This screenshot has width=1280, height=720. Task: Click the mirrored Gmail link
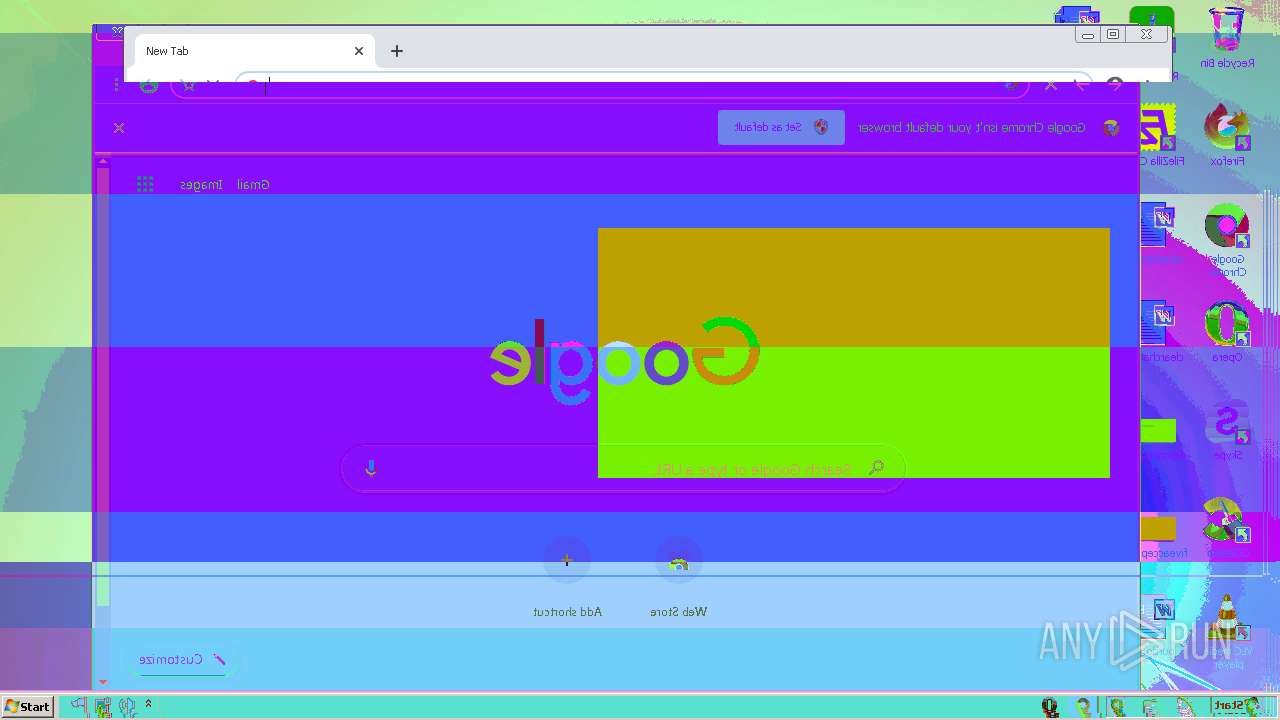point(253,184)
